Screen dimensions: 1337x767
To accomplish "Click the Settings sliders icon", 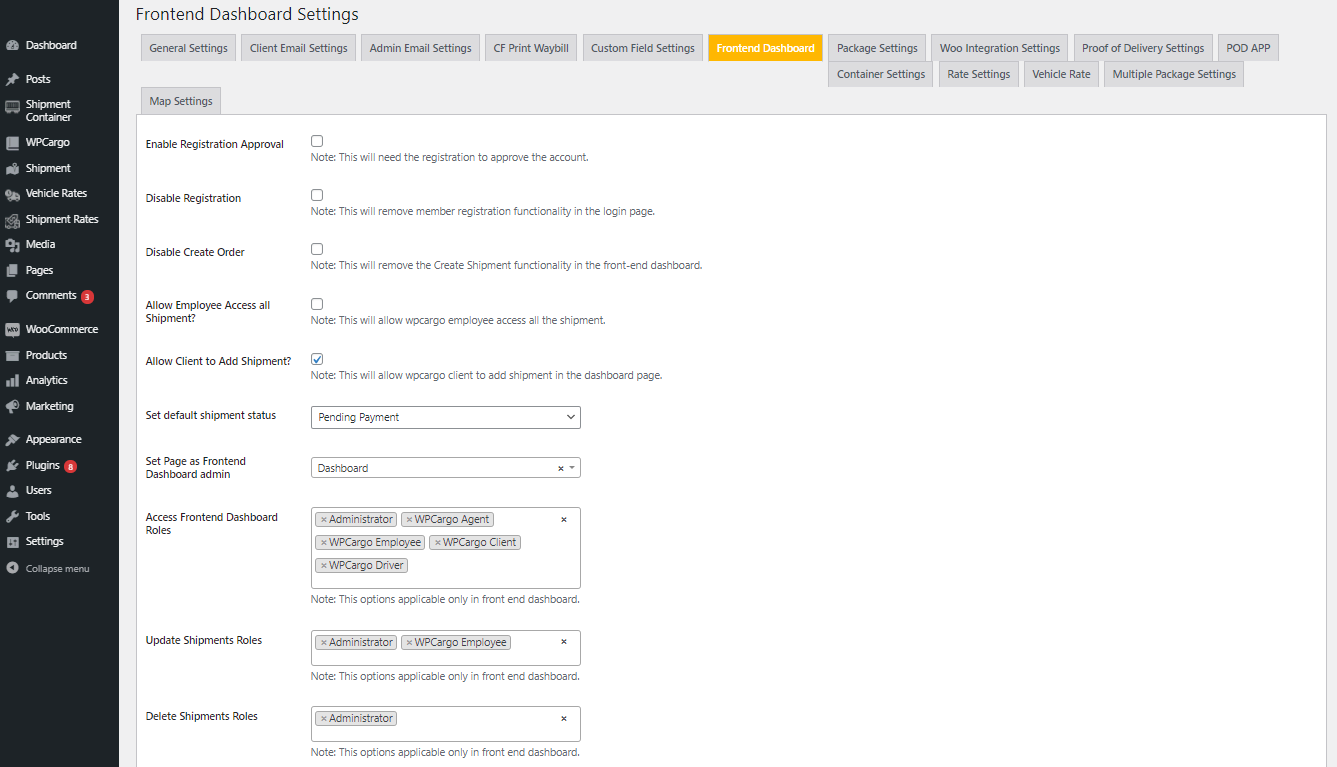I will 12,542.
